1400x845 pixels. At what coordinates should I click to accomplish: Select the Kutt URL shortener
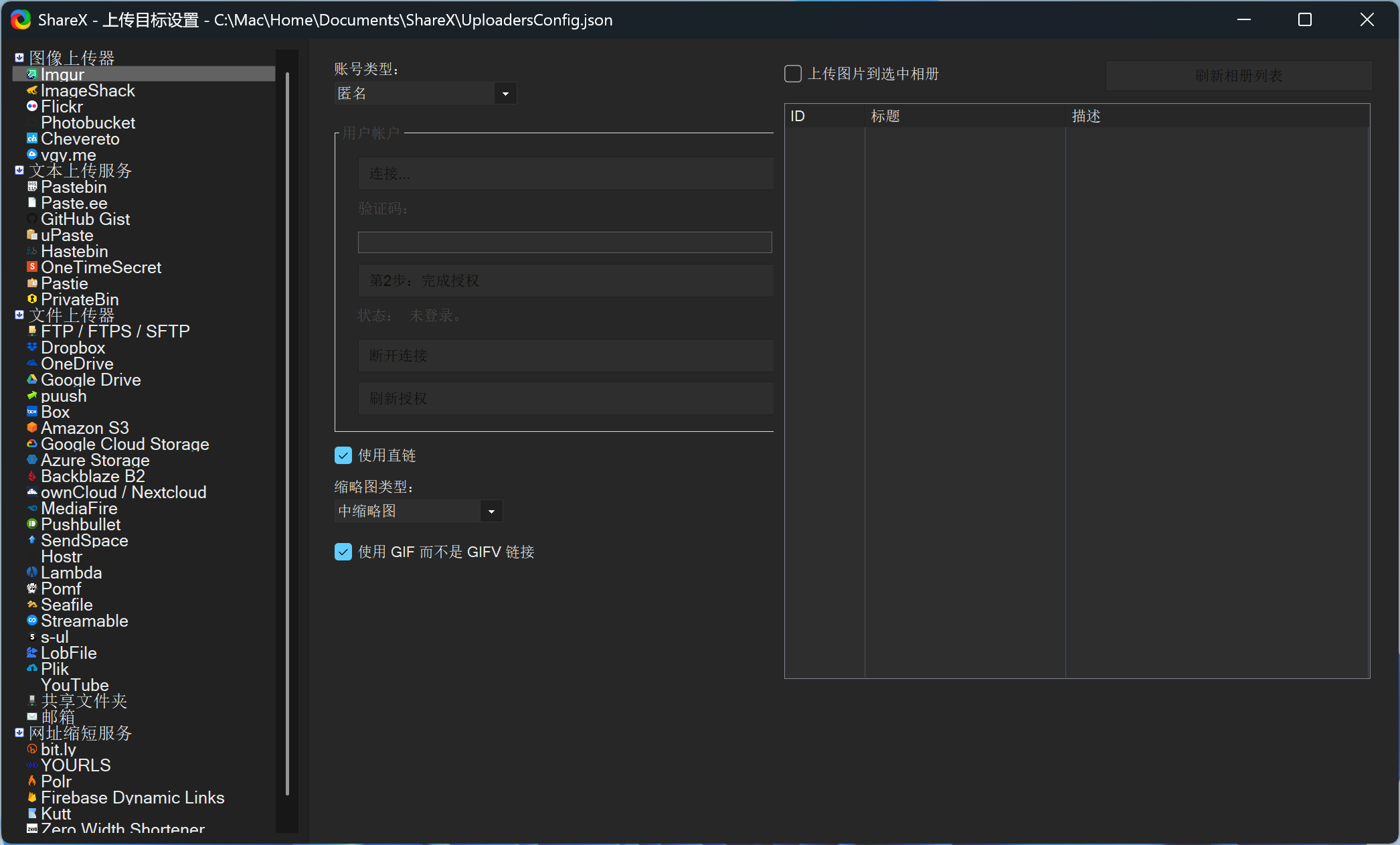(56, 814)
